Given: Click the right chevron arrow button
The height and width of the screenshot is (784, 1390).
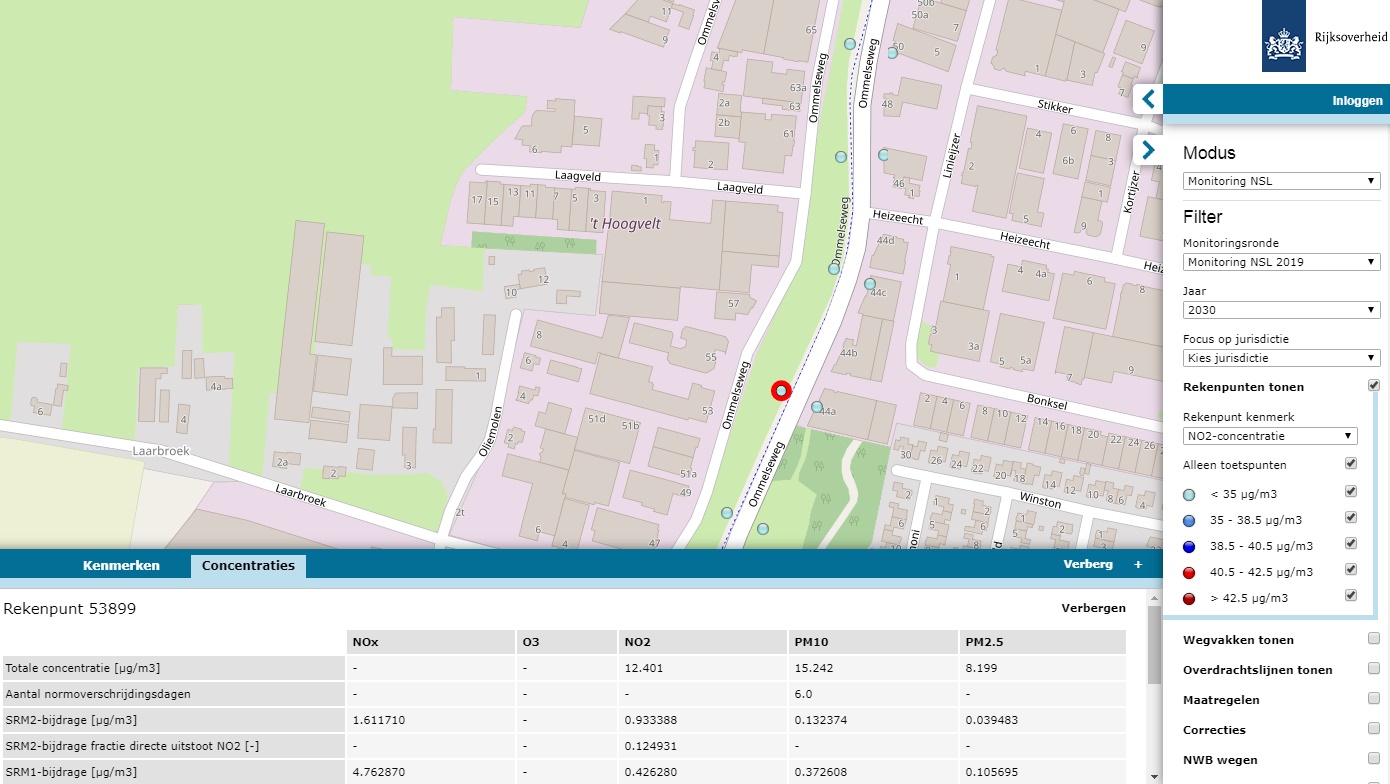Looking at the screenshot, I should click(x=1148, y=150).
